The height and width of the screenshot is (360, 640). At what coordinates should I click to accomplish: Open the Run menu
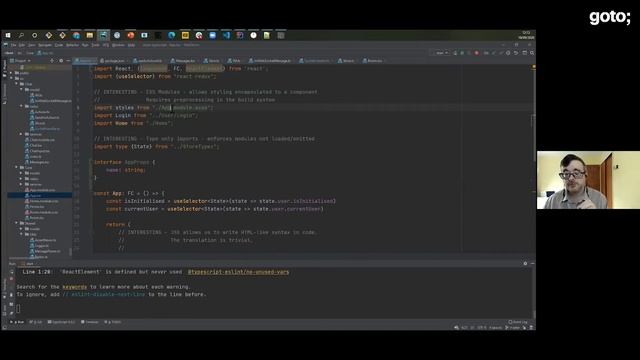pyautogui.click(x=85, y=45)
